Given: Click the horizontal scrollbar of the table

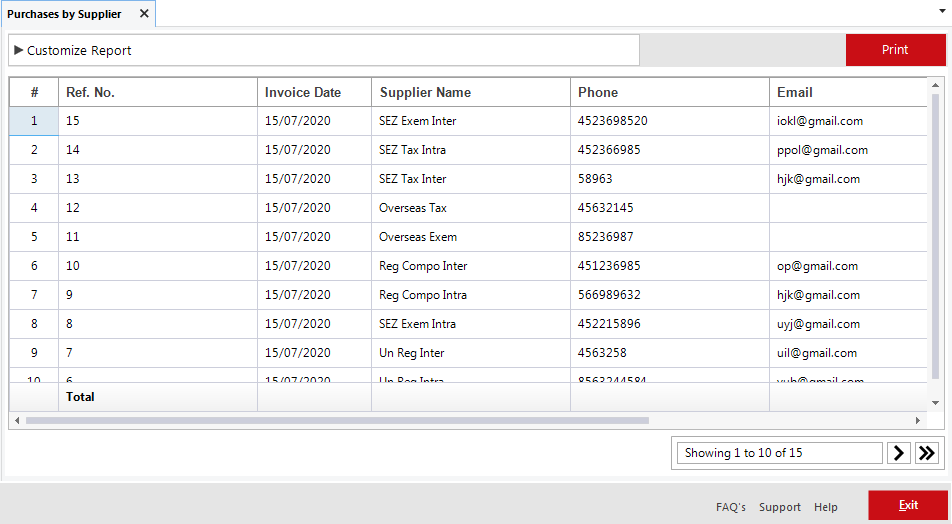Looking at the screenshot, I should (337, 420).
